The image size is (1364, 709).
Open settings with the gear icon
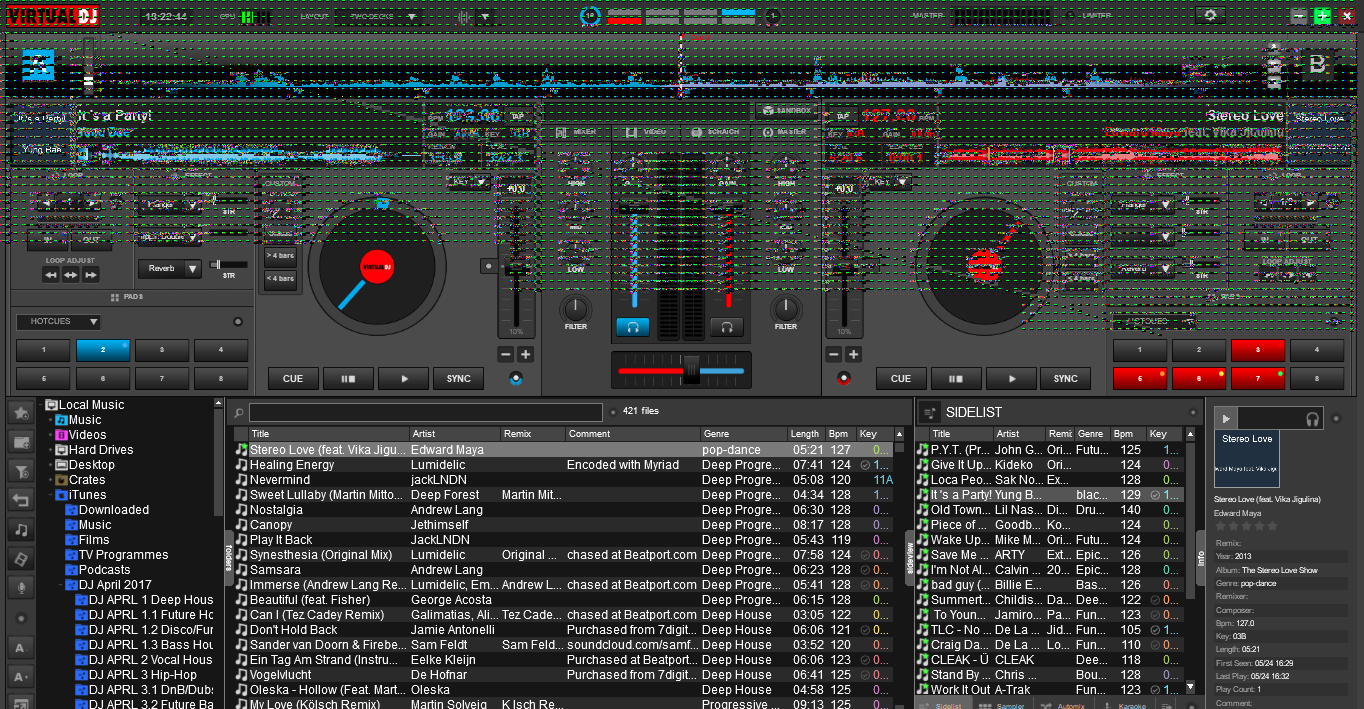coord(1211,15)
